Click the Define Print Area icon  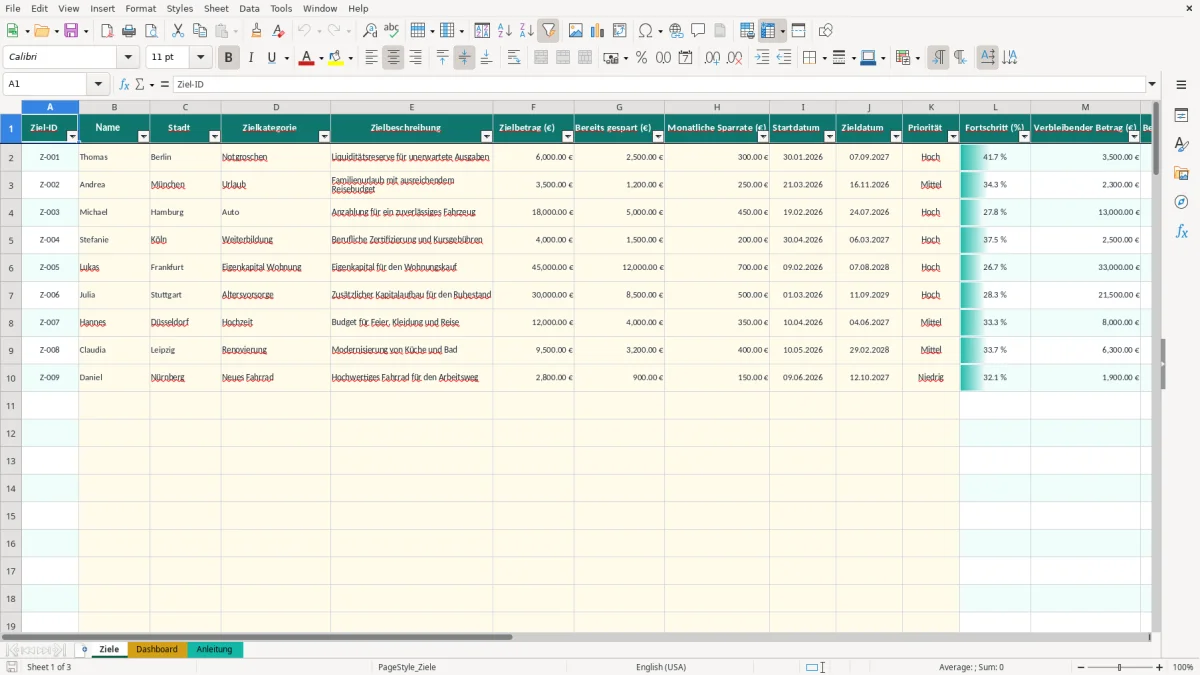pos(747,31)
